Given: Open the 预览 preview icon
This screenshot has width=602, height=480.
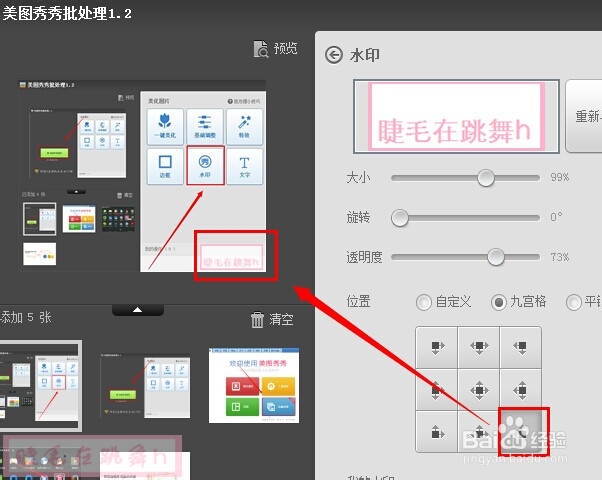Looking at the screenshot, I should pos(261,49).
